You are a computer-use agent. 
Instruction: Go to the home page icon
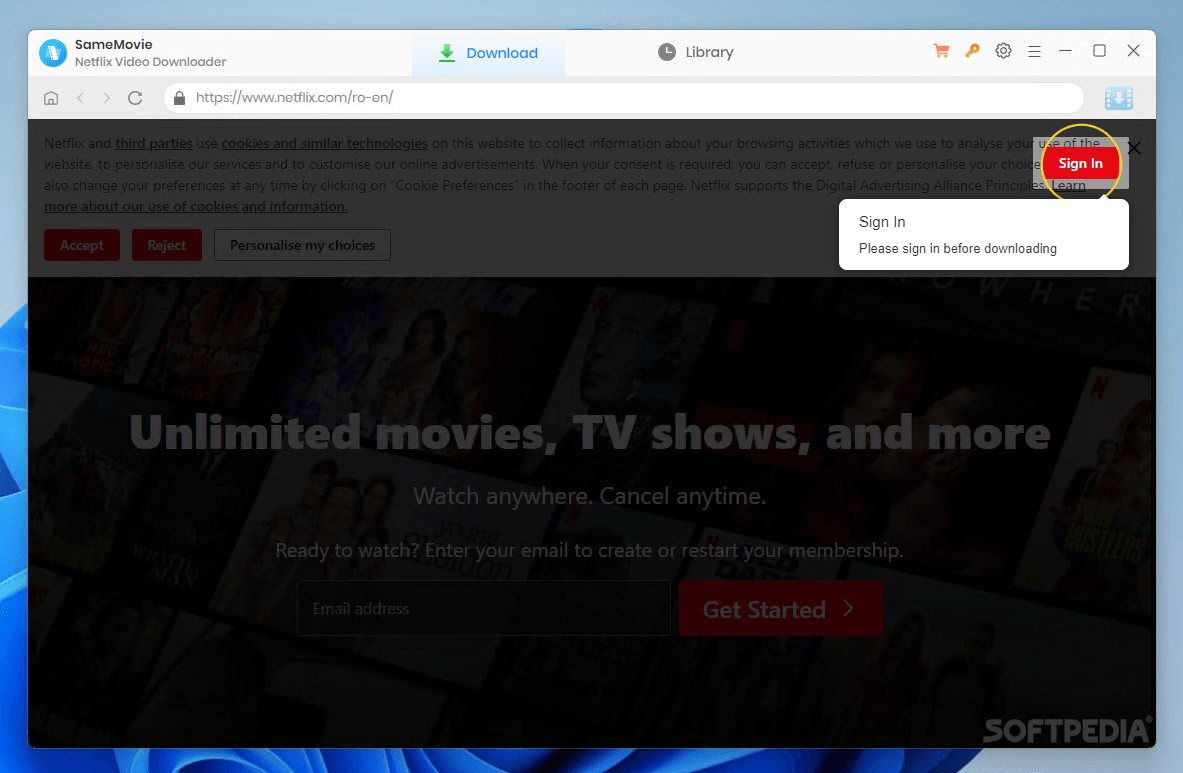(x=51, y=98)
